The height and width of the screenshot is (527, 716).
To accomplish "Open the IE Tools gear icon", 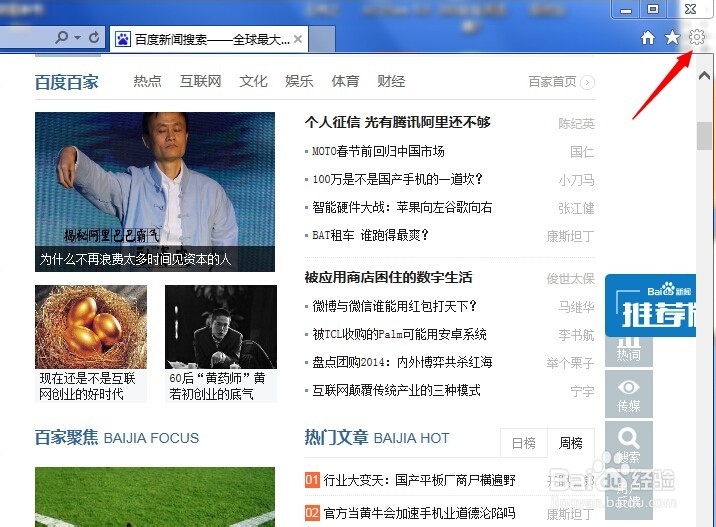I will pyautogui.click(x=696, y=37).
